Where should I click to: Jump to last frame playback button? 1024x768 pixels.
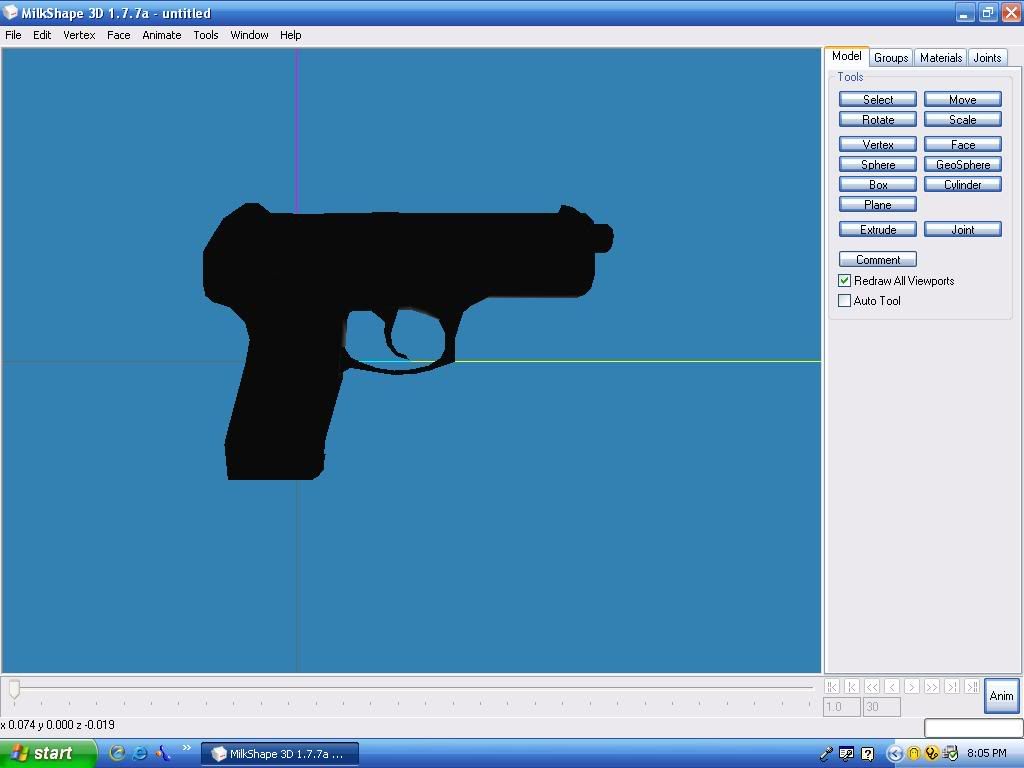pyautogui.click(x=972, y=686)
